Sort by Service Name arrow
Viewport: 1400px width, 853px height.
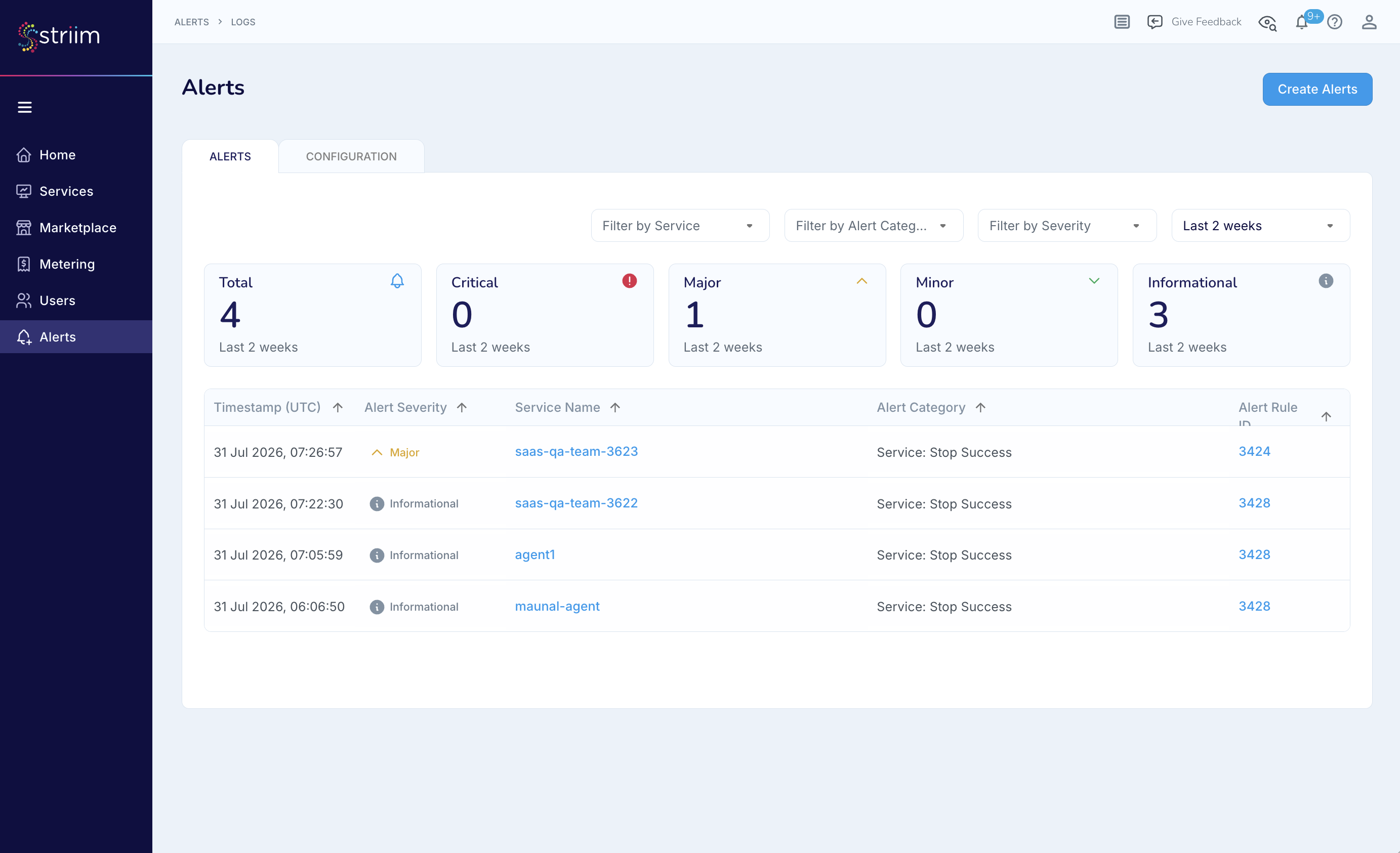click(x=615, y=407)
